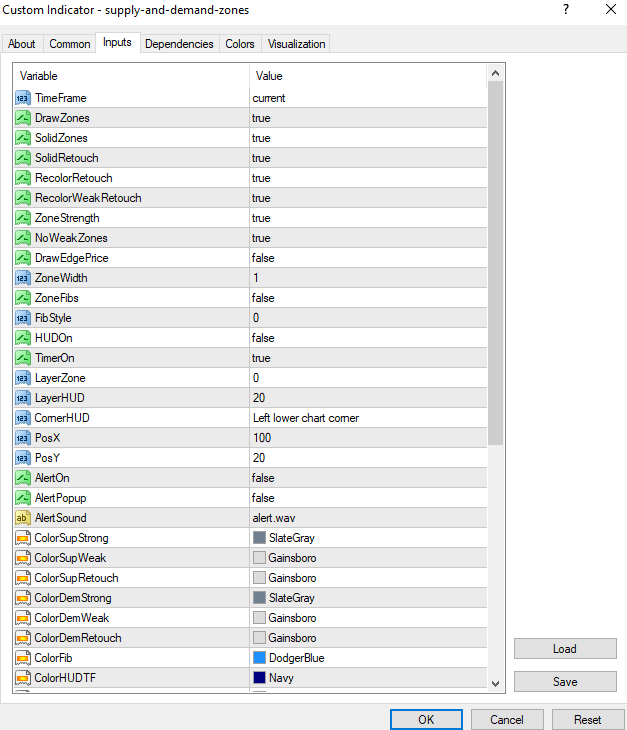
Task: Open the About tab
Action: coord(22,44)
